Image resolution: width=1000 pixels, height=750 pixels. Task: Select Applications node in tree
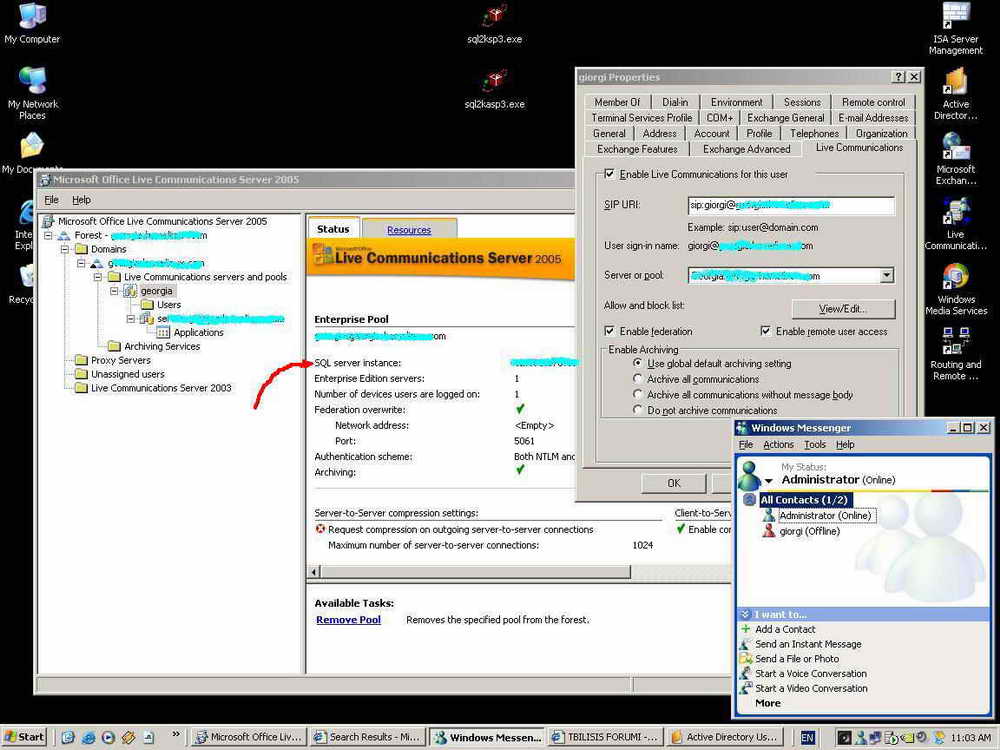pyautogui.click(x=191, y=332)
